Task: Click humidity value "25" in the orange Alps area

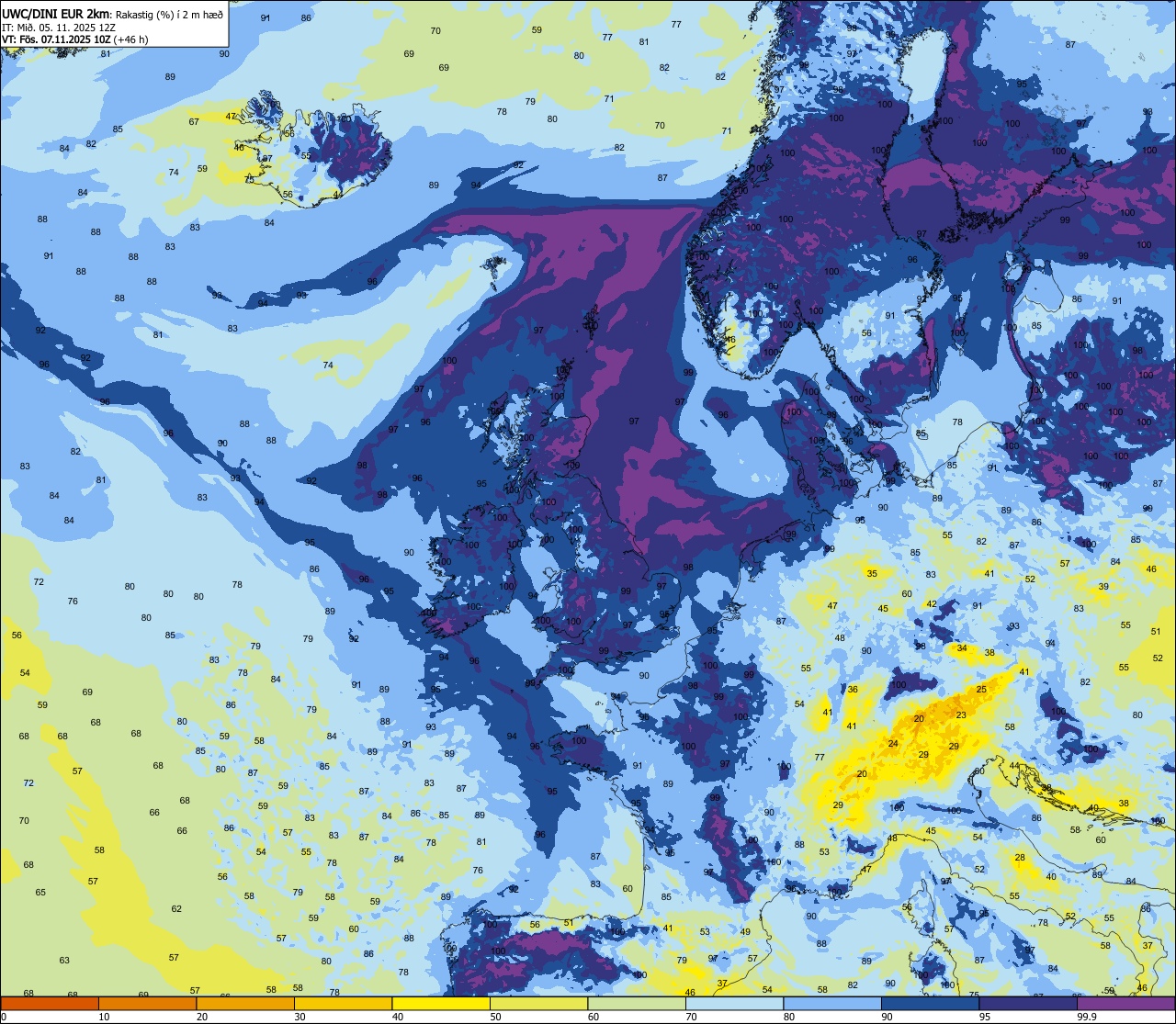Action: pyautogui.click(x=981, y=689)
